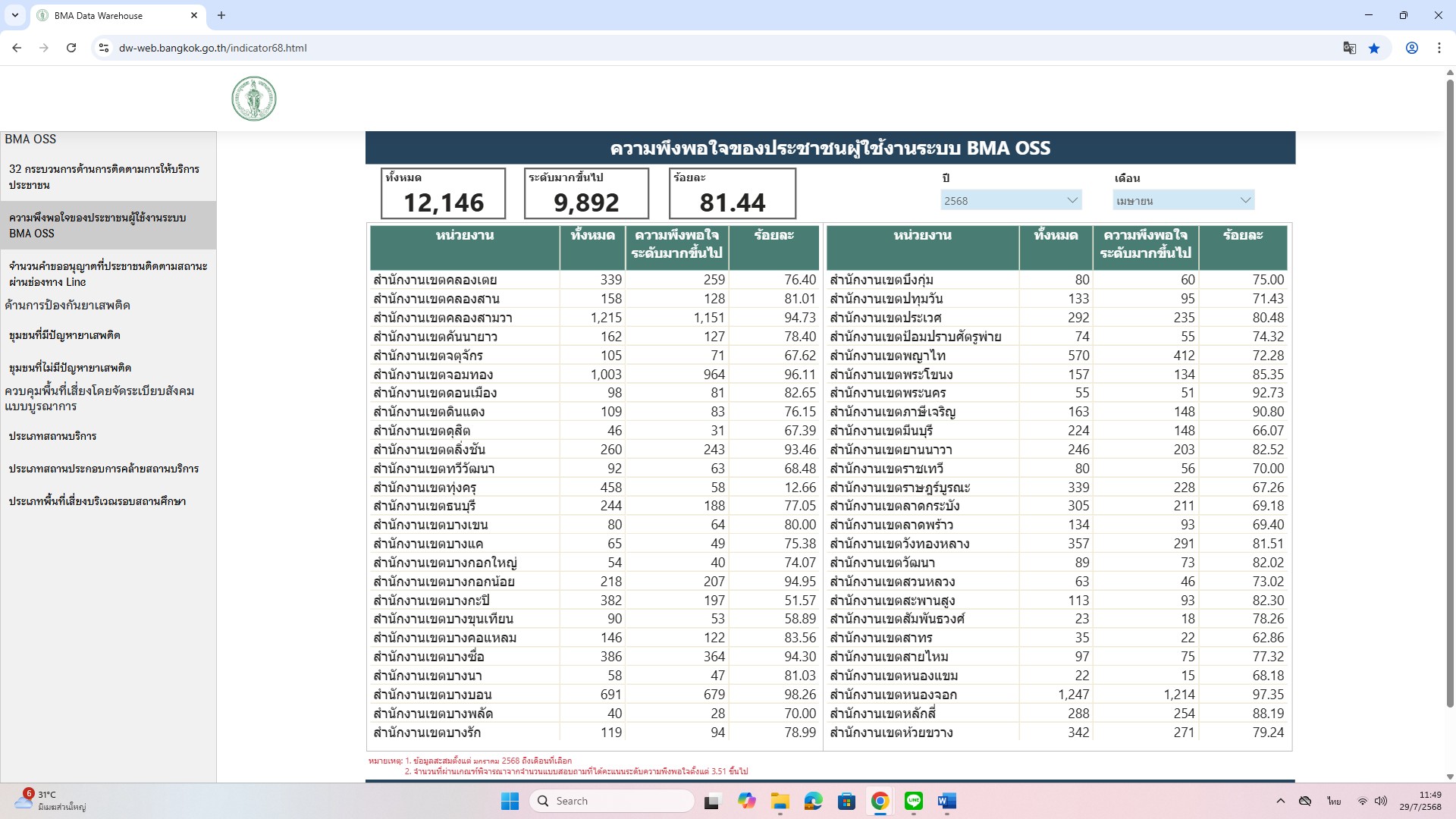Select row สำนักงานเขตบางรัก
1456x819 pixels.
coord(595,733)
